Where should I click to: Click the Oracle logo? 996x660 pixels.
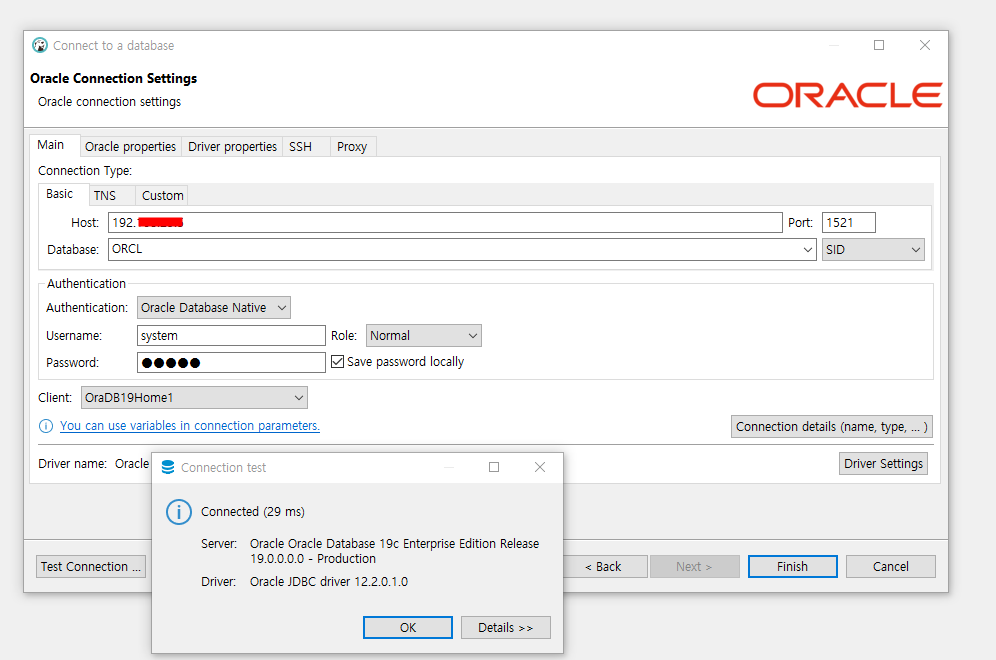[846, 95]
